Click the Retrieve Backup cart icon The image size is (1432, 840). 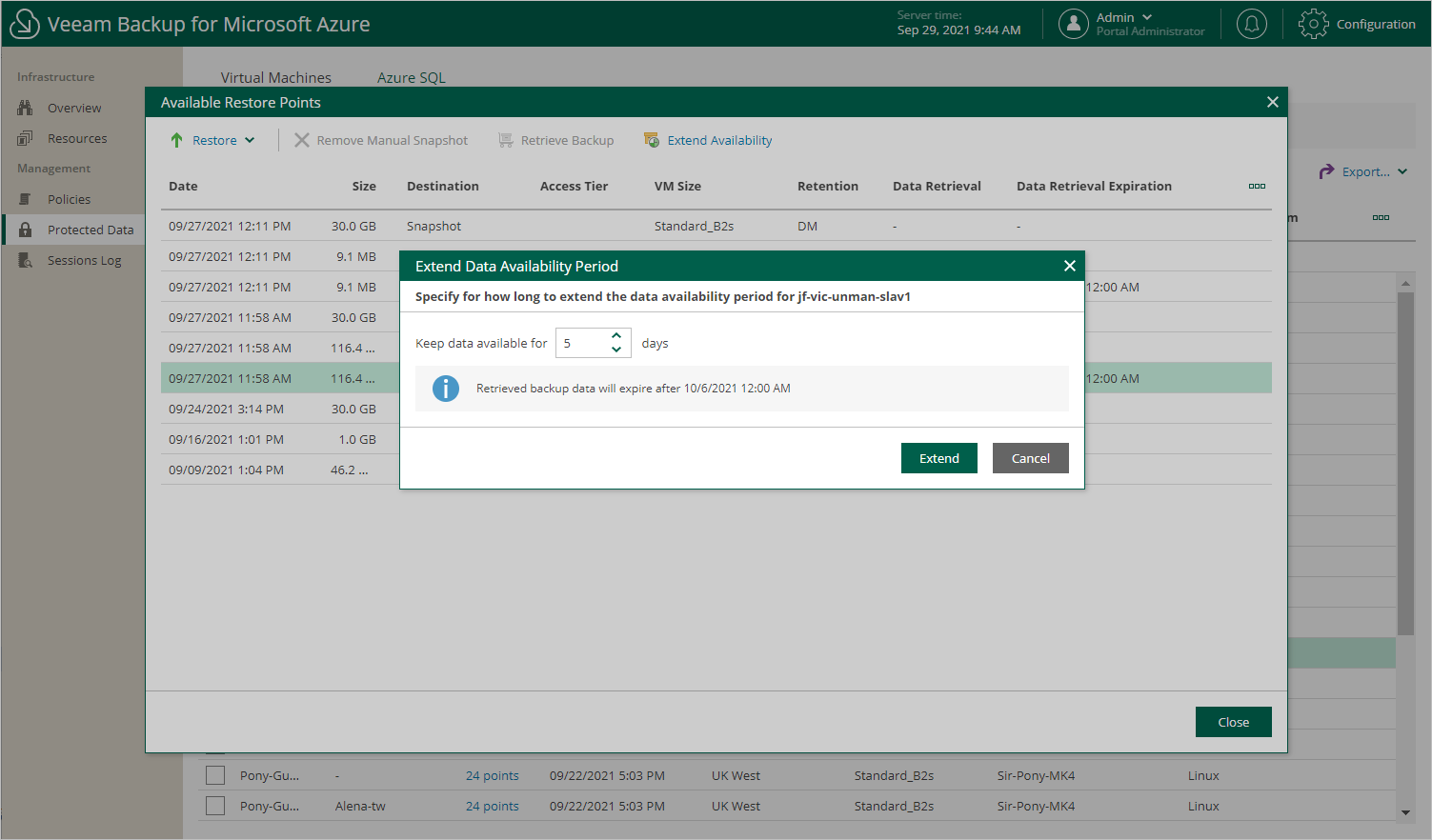click(506, 140)
